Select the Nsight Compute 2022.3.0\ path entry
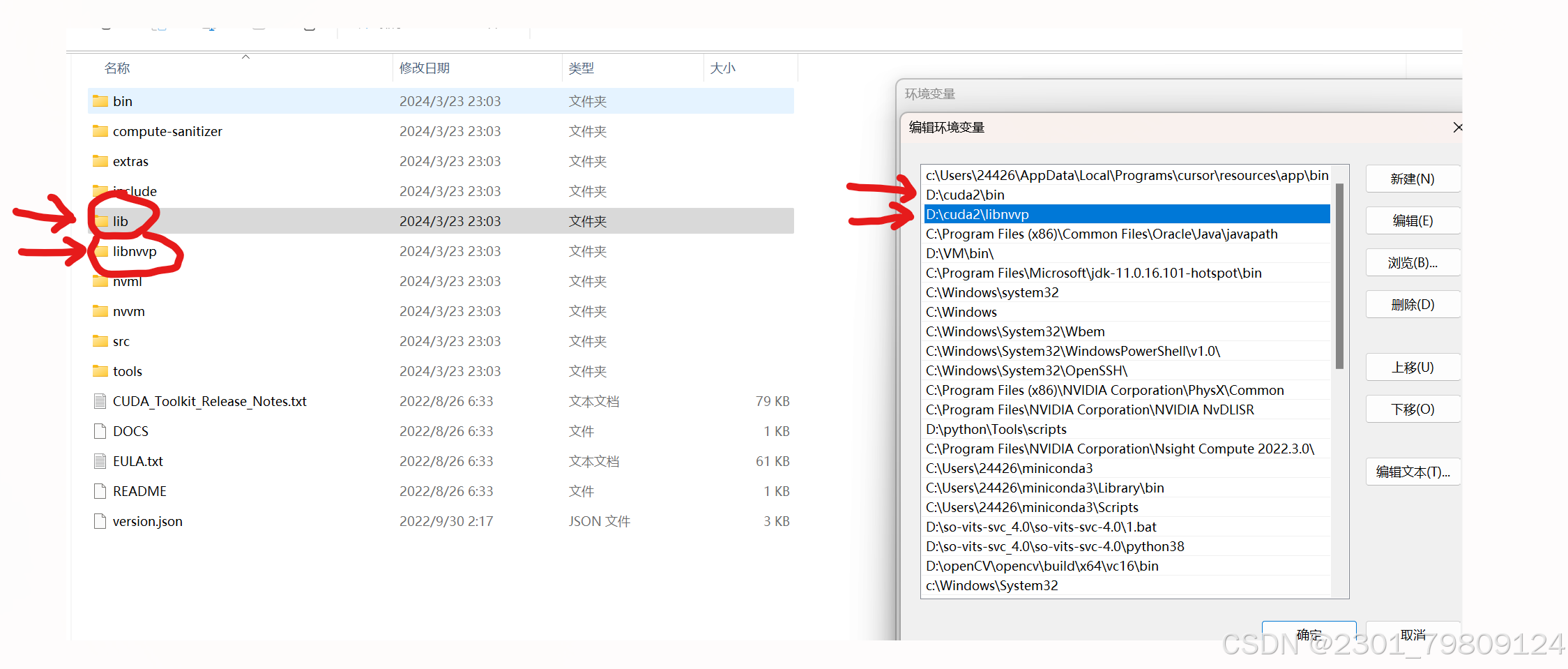The height and width of the screenshot is (669, 1568). coord(1127,449)
